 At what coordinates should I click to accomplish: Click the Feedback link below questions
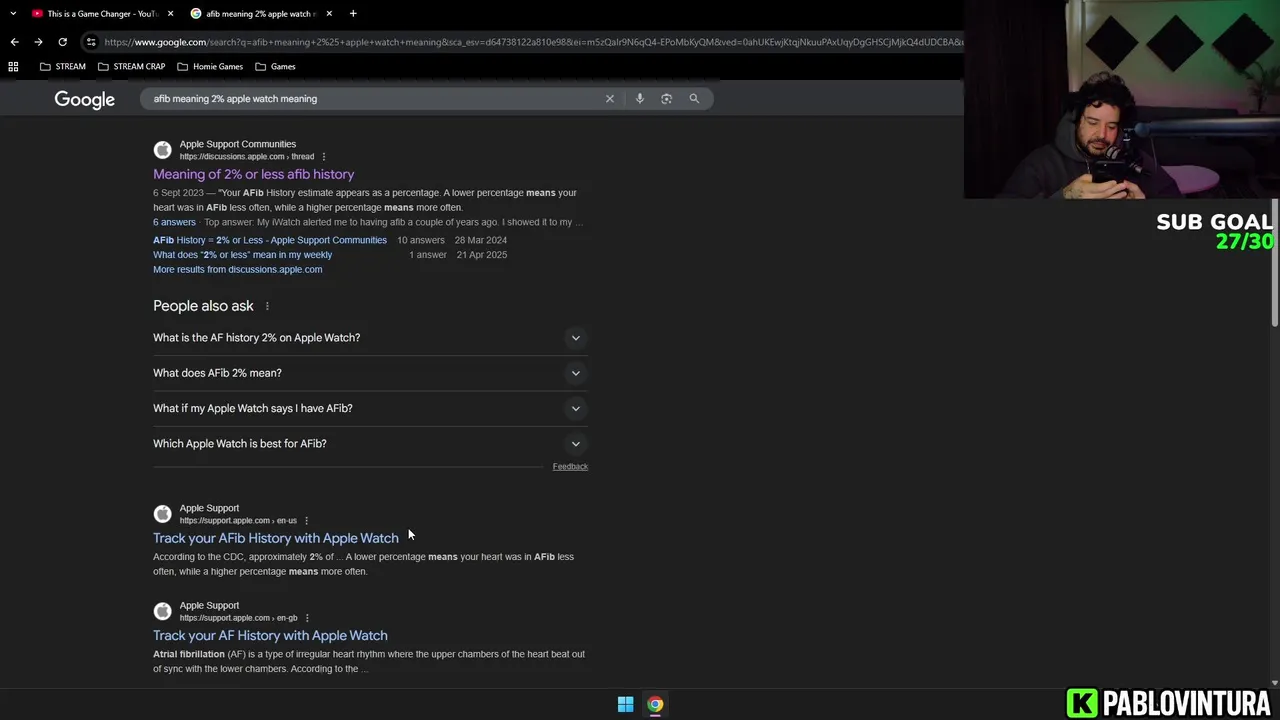[x=570, y=466]
